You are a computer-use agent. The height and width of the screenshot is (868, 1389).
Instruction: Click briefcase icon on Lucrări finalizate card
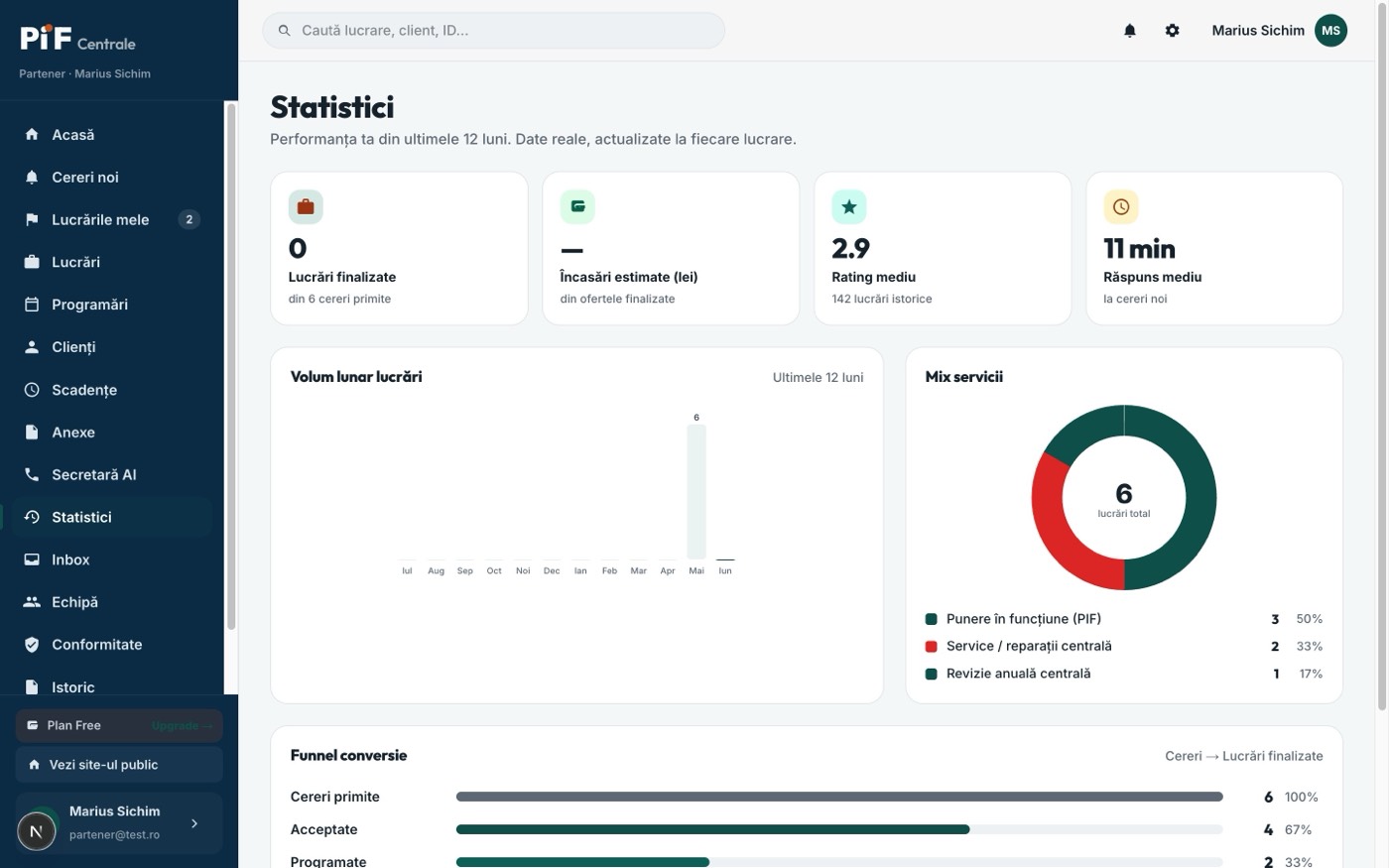306,206
